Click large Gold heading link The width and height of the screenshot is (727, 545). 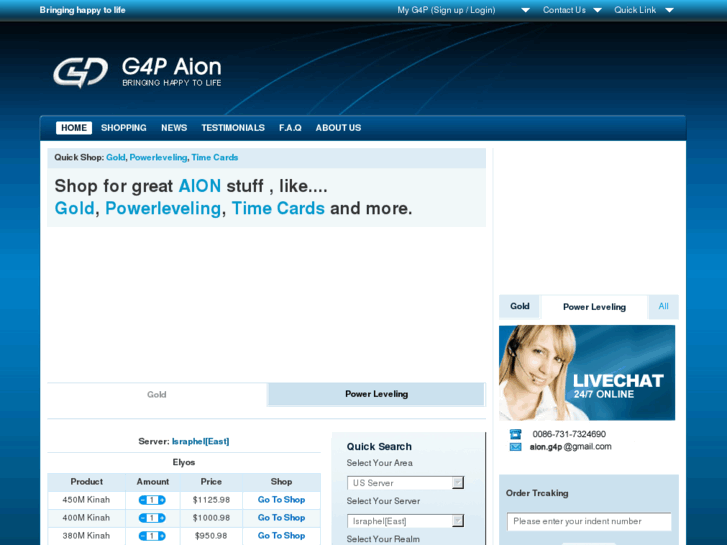click(x=74, y=208)
